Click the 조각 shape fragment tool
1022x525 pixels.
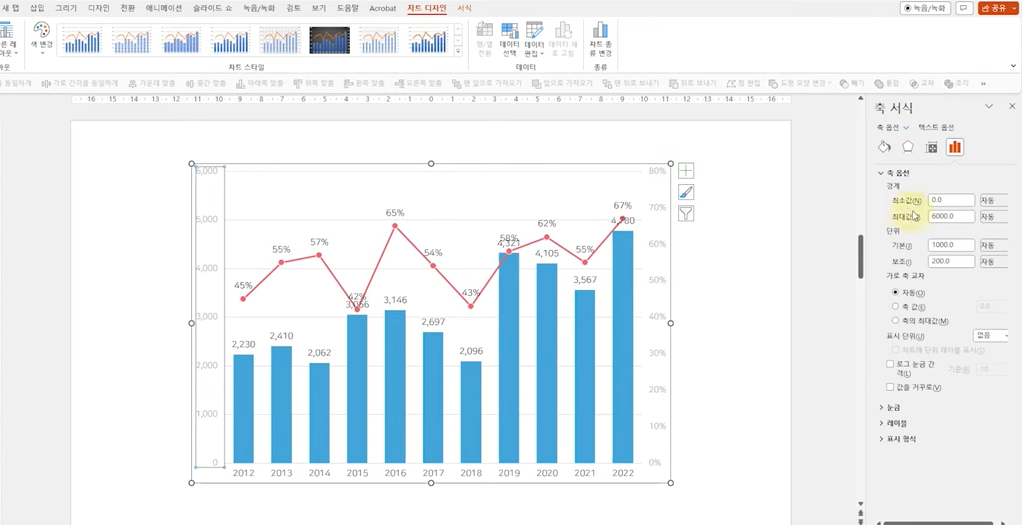pyautogui.click(x=956, y=83)
